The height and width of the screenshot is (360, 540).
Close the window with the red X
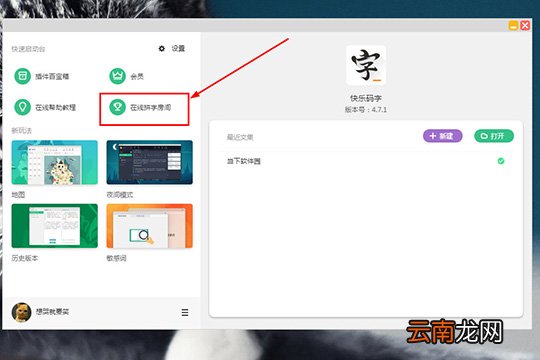coord(525,25)
